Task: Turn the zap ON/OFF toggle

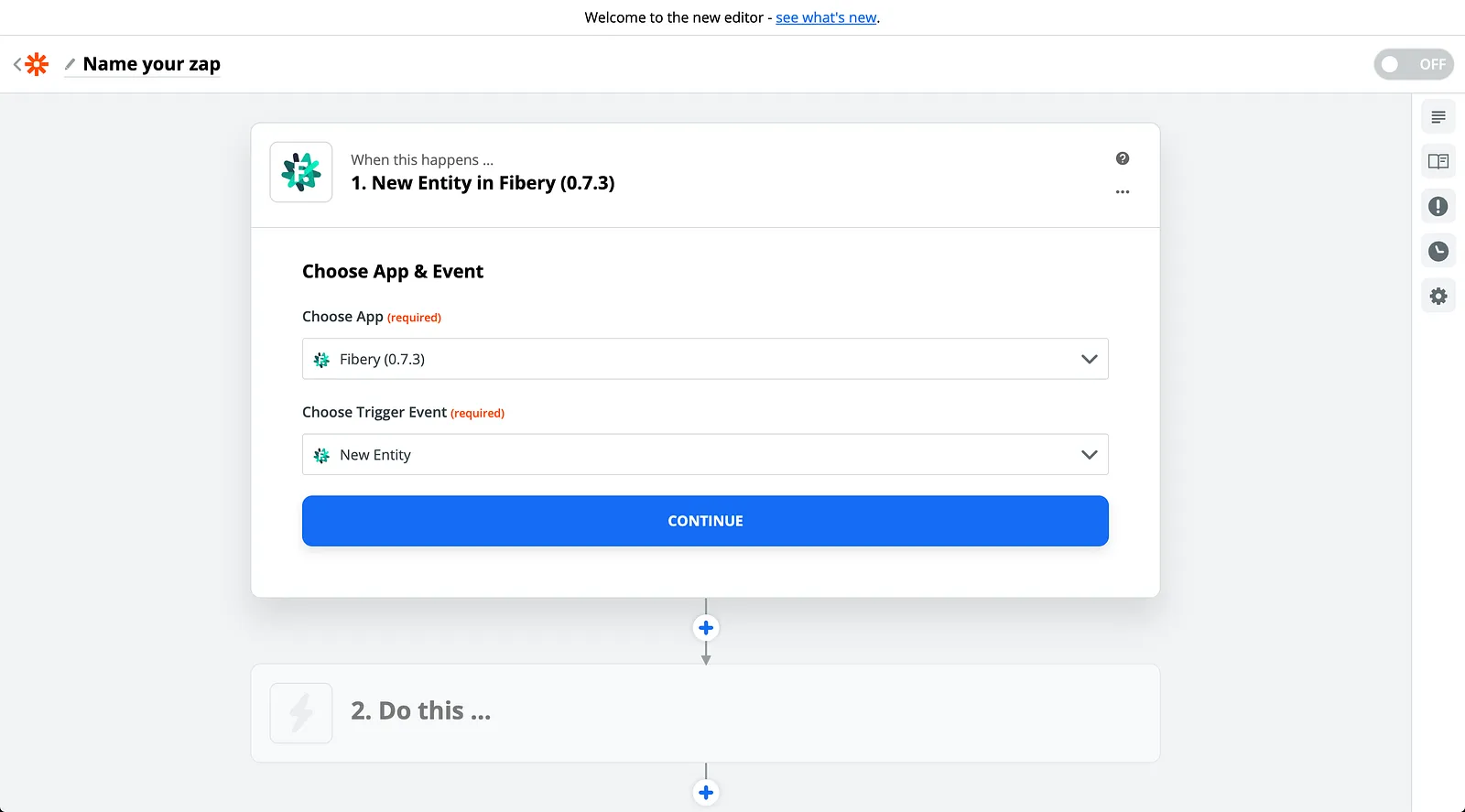Action: pyautogui.click(x=1414, y=64)
